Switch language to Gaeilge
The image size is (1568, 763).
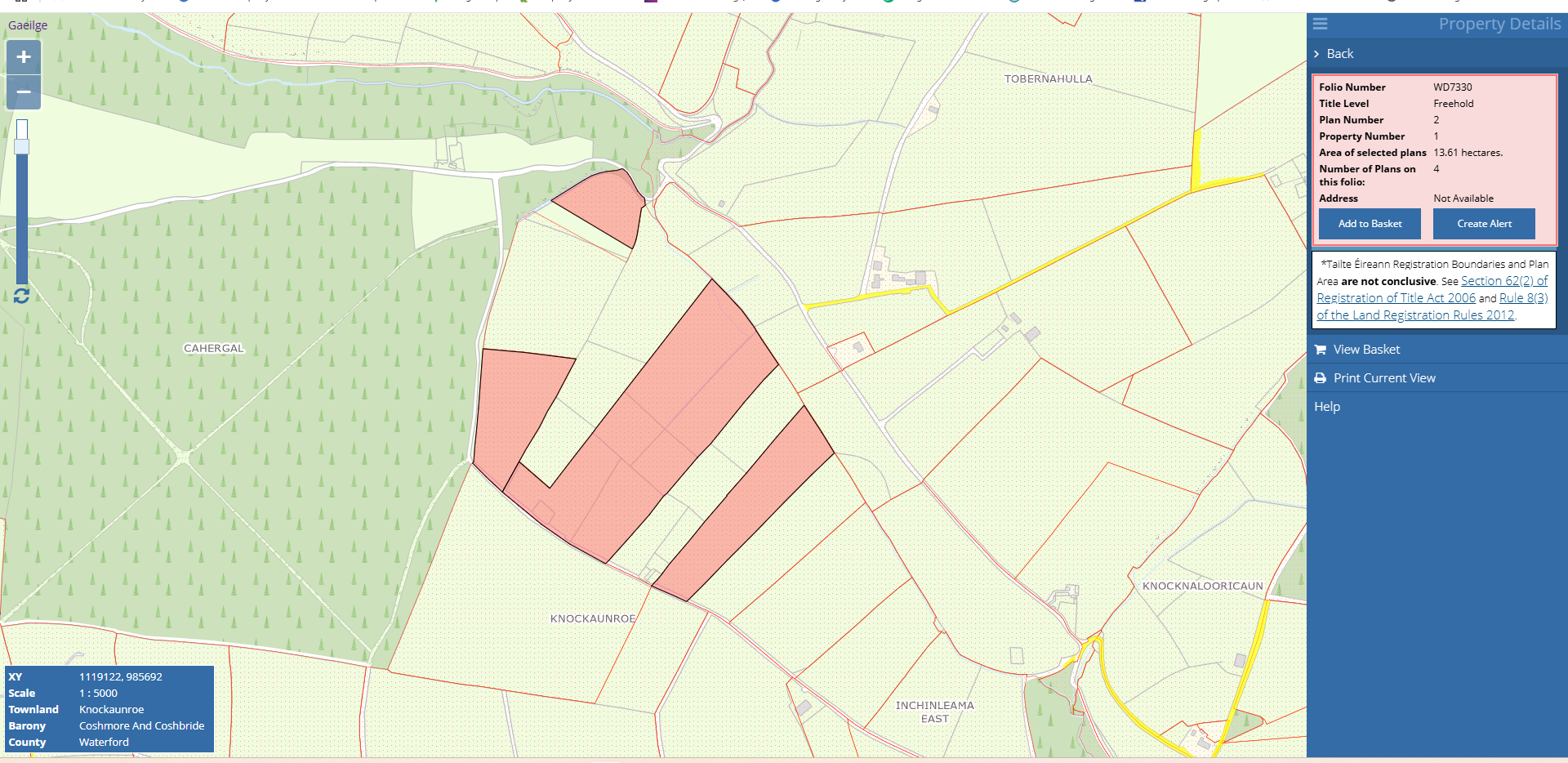click(x=28, y=25)
